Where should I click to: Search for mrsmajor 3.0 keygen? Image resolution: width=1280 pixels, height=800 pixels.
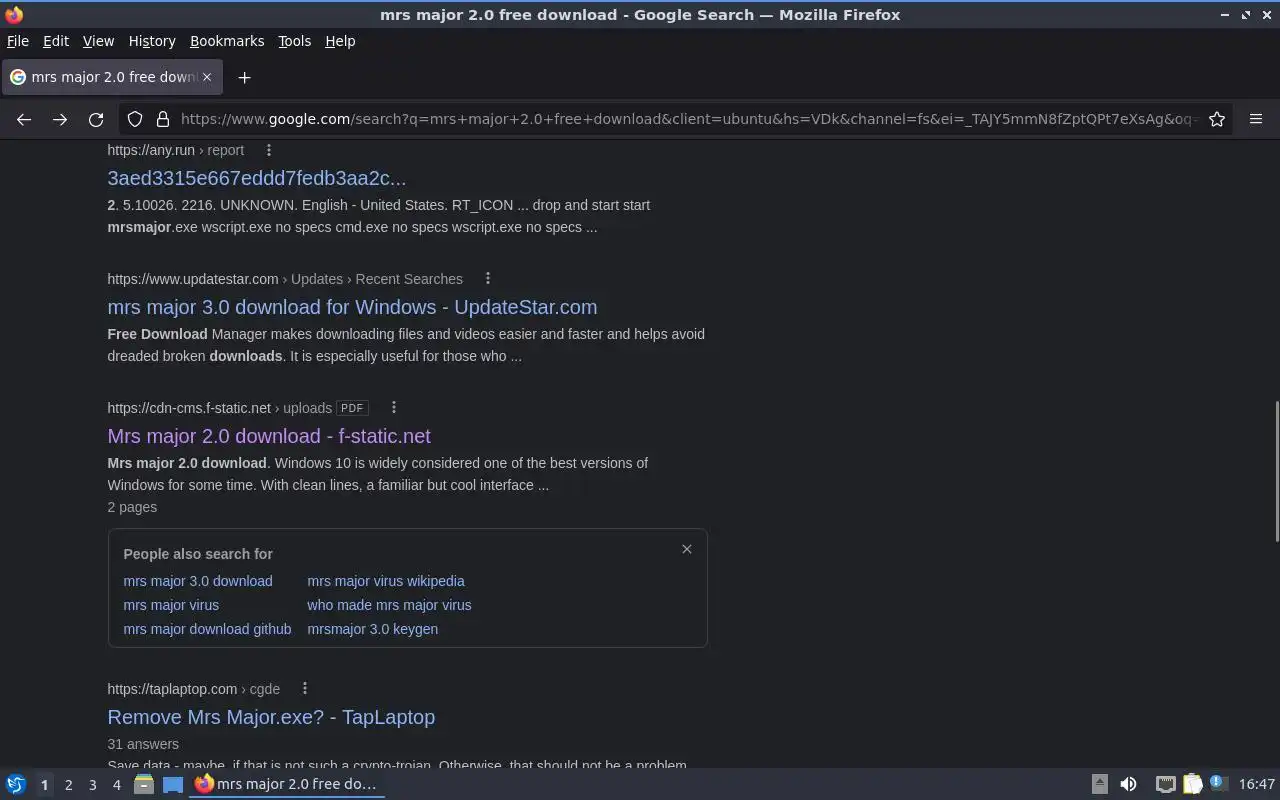372,629
